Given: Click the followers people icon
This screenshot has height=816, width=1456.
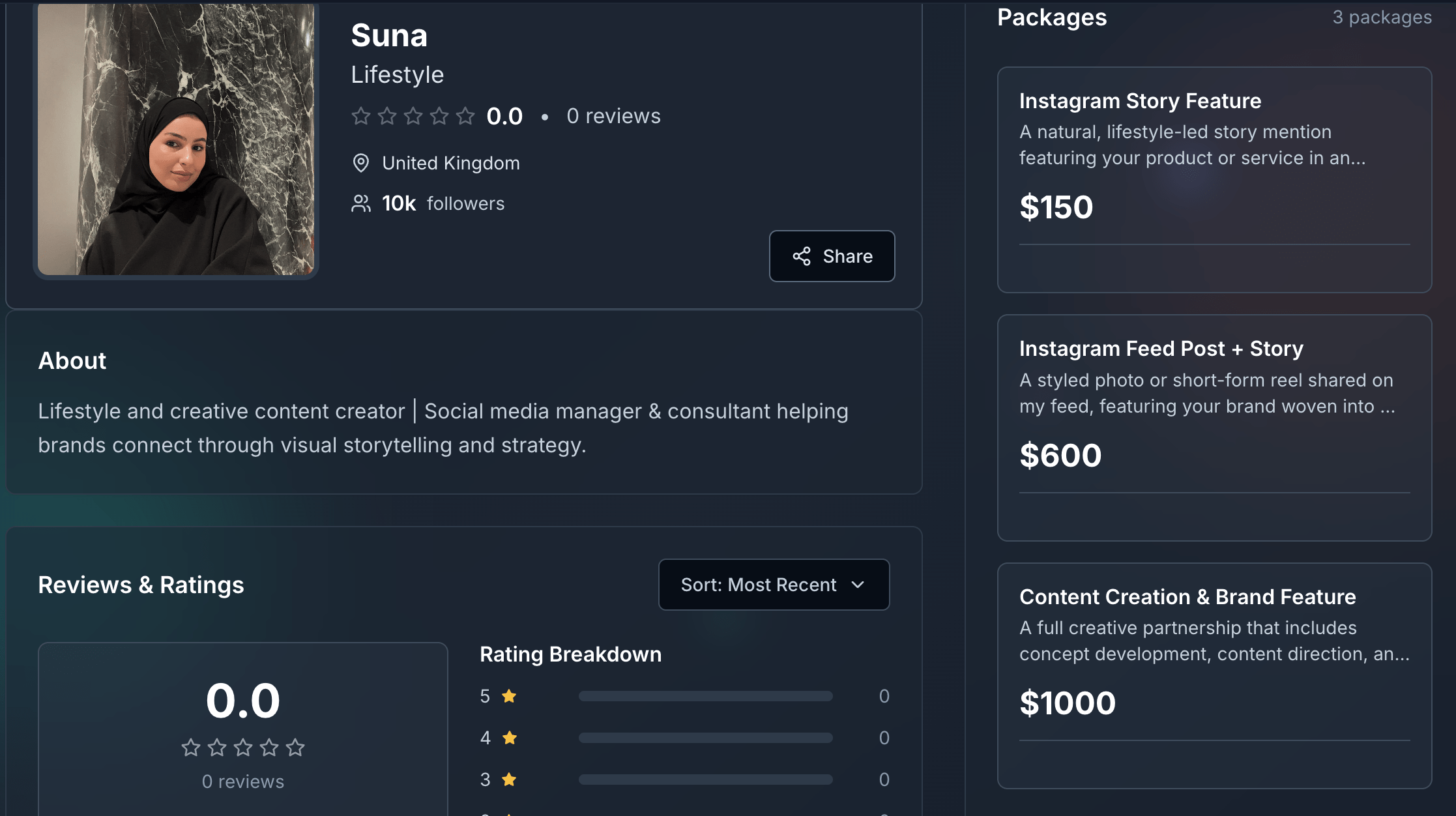Looking at the screenshot, I should (360, 203).
